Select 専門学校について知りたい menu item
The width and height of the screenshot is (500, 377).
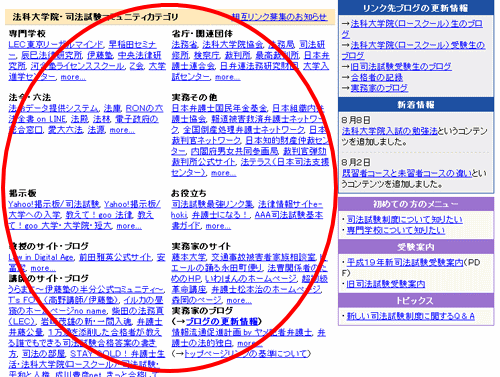(395, 230)
